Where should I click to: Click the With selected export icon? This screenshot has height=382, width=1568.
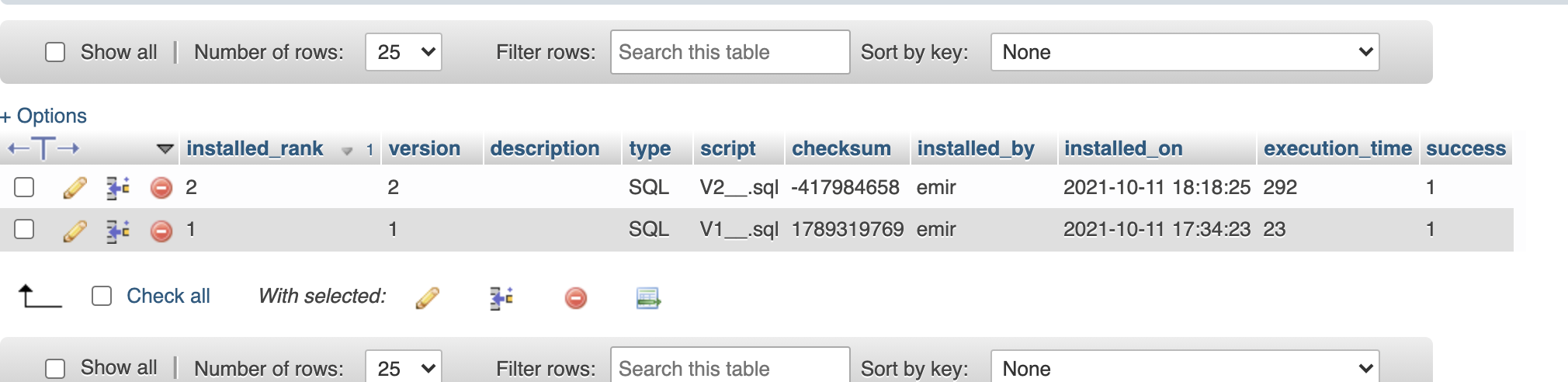(x=648, y=298)
